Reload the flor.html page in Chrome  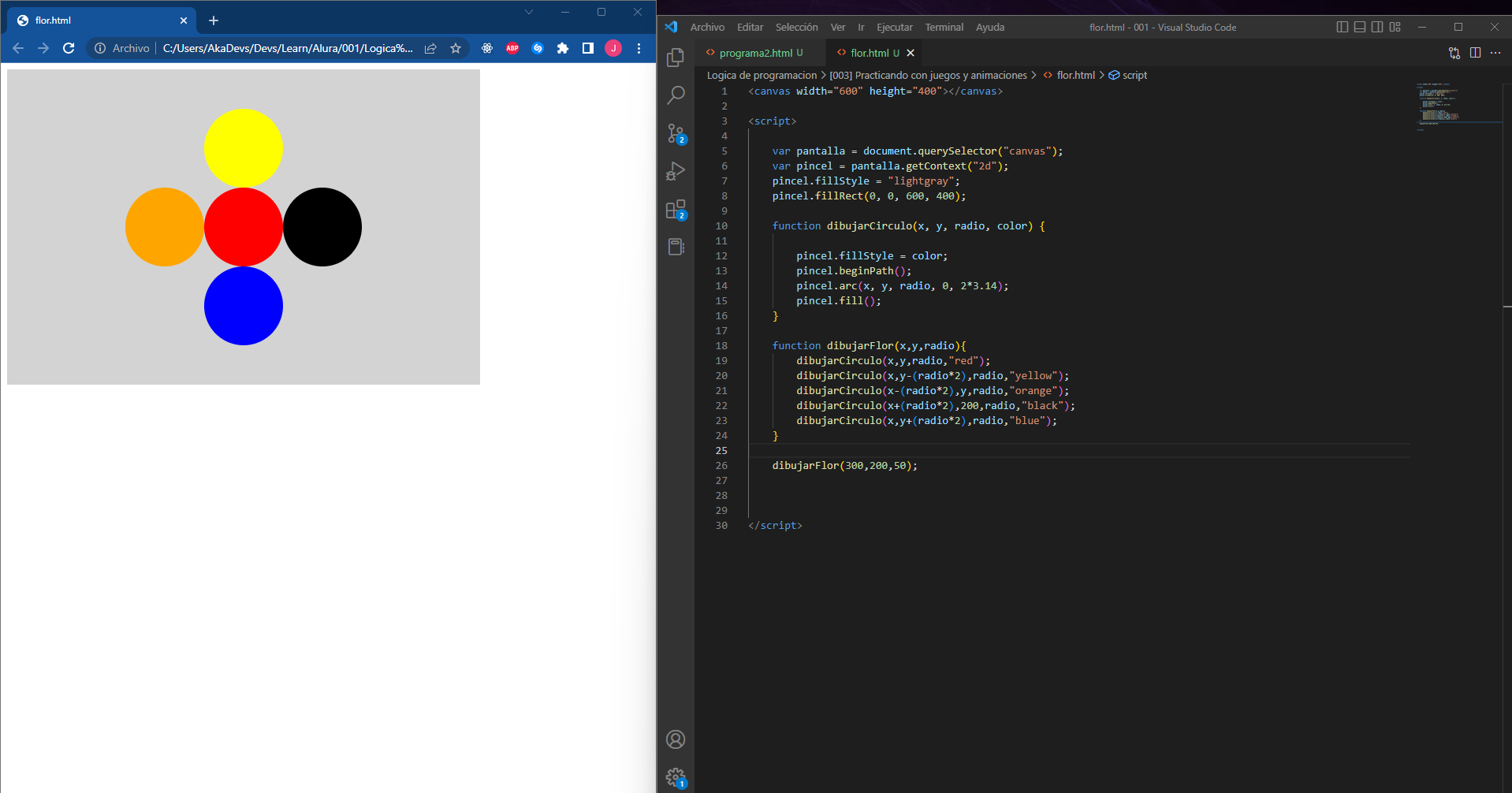[x=69, y=48]
